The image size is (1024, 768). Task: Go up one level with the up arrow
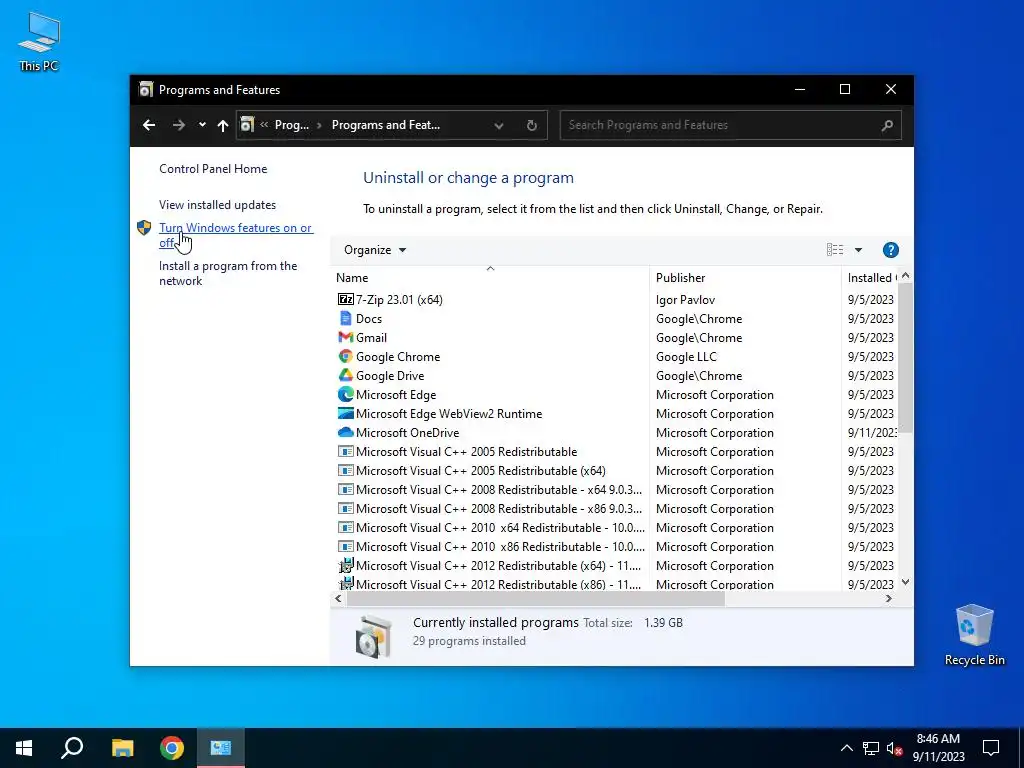coord(223,125)
